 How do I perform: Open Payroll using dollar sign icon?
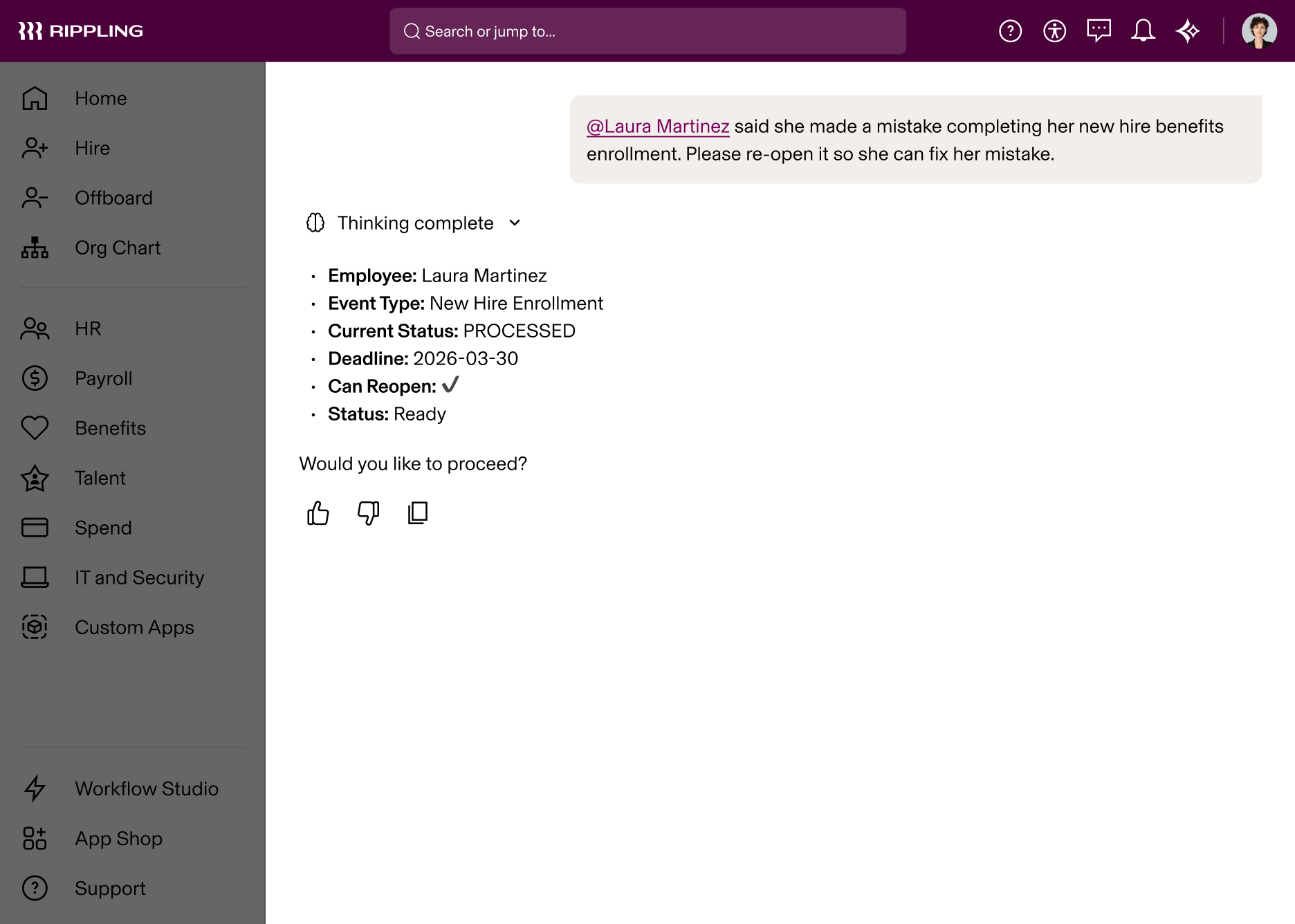pyautogui.click(x=34, y=378)
